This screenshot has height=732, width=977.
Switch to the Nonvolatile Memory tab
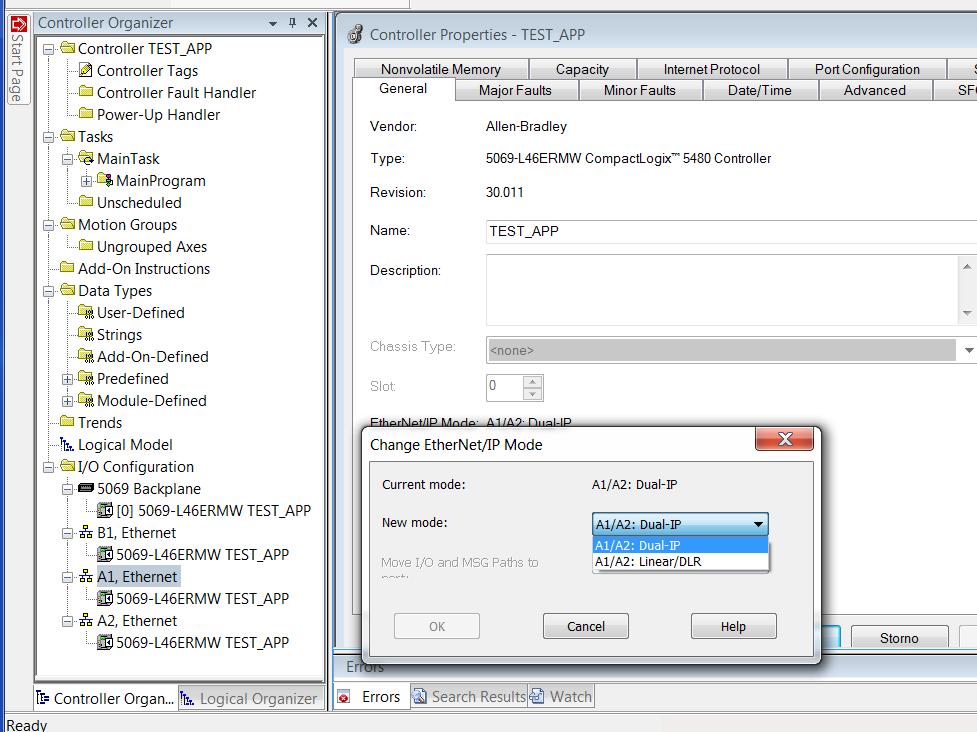coord(441,69)
